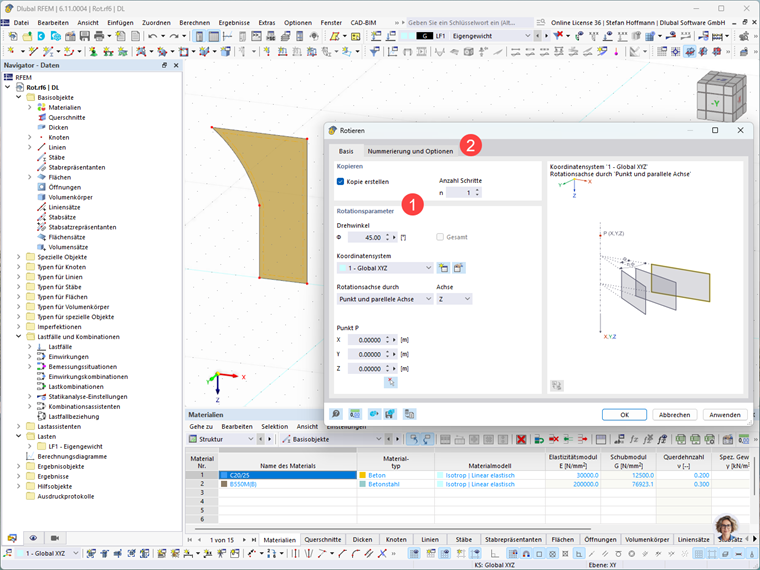Screen dimensions: 760x570
Task: Click the Drehwinkel 45.00 input field
Action: [365, 238]
